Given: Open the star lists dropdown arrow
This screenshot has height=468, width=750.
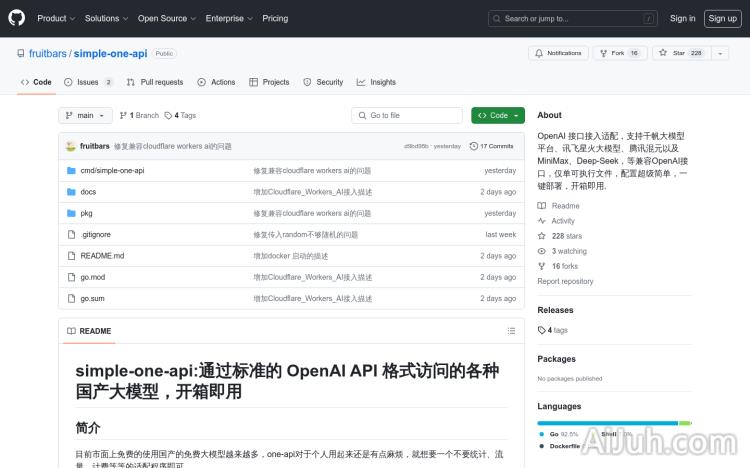Looking at the screenshot, I should point(720,53).
